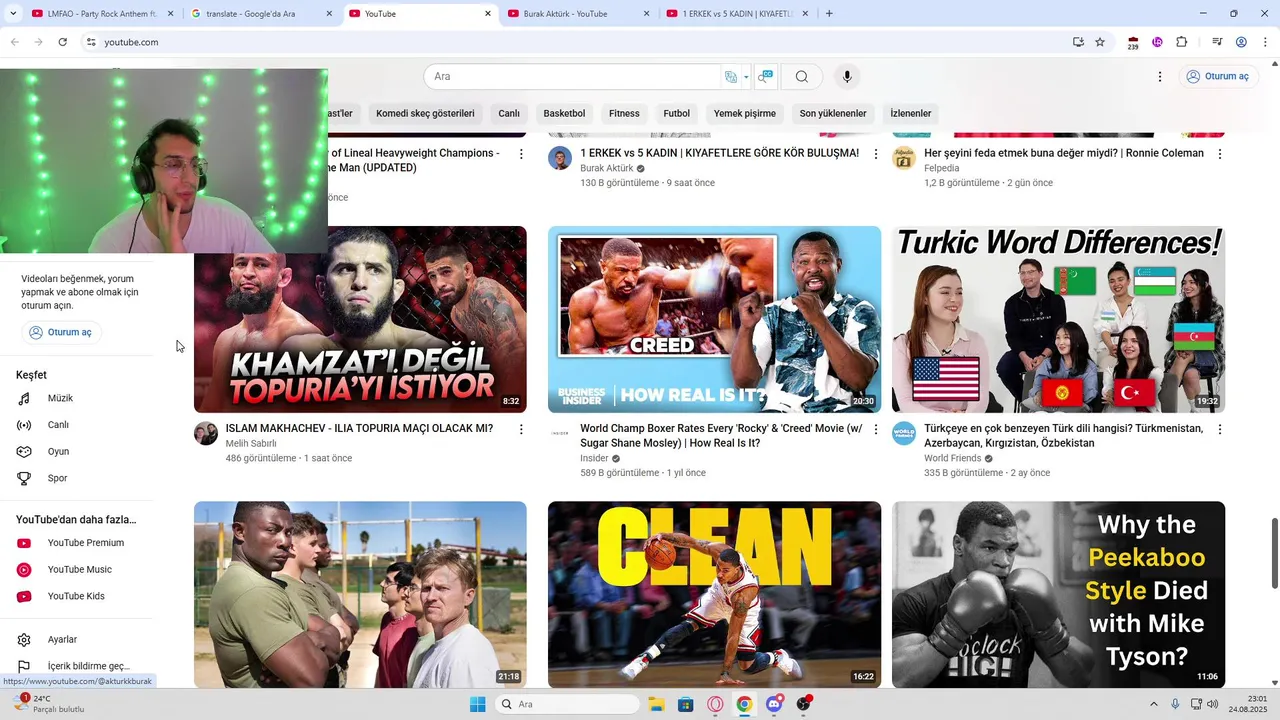Screen dimensions: 1280x720
Task: Click Oturum aç button in header
Action: click(x=1218, y=77)
